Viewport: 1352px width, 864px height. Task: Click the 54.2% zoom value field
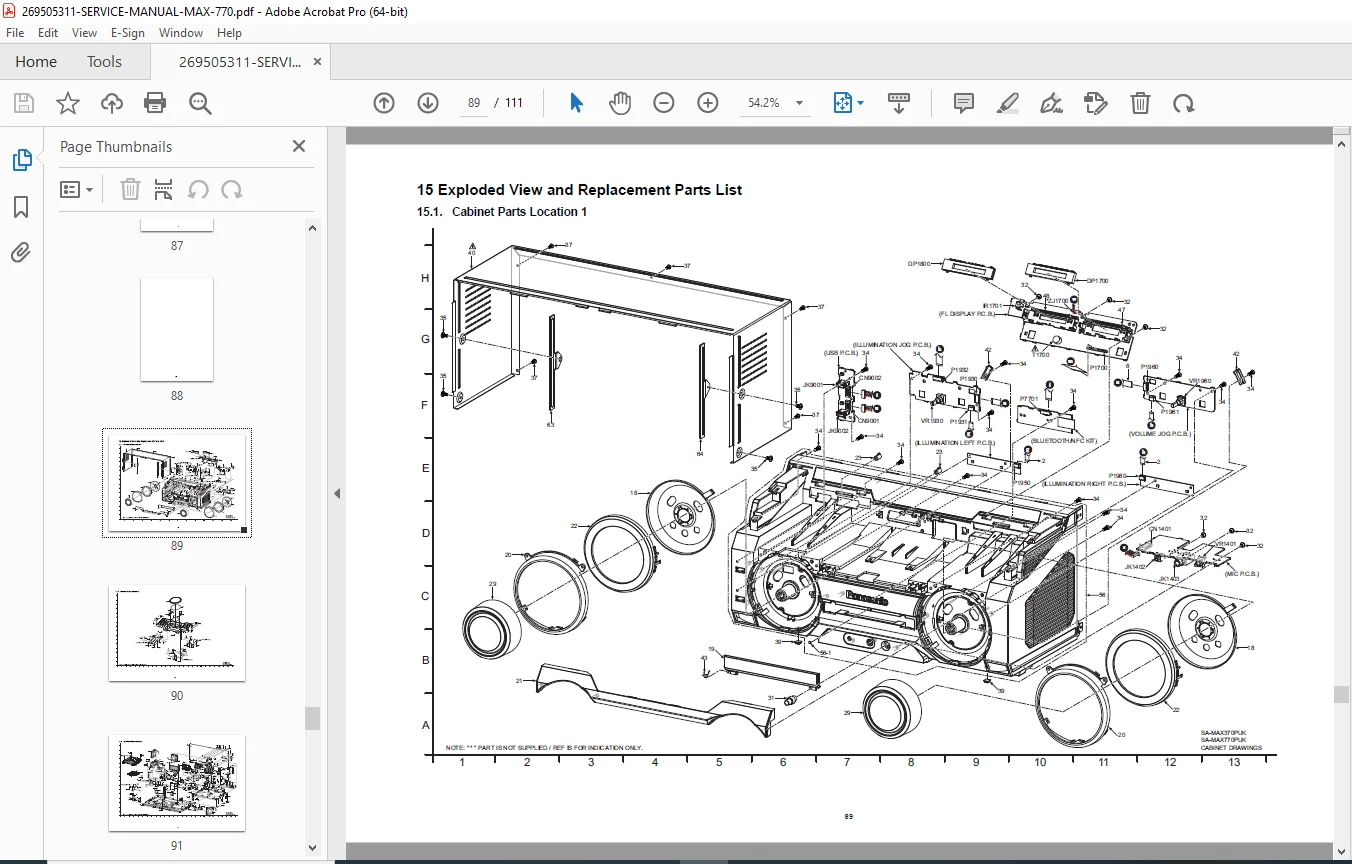click(x=764, y=103)
